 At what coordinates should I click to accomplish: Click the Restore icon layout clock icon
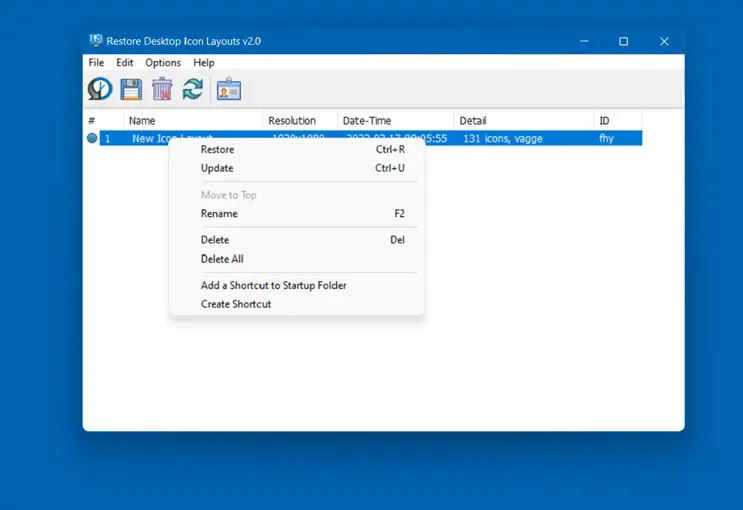tap(100, 89)
